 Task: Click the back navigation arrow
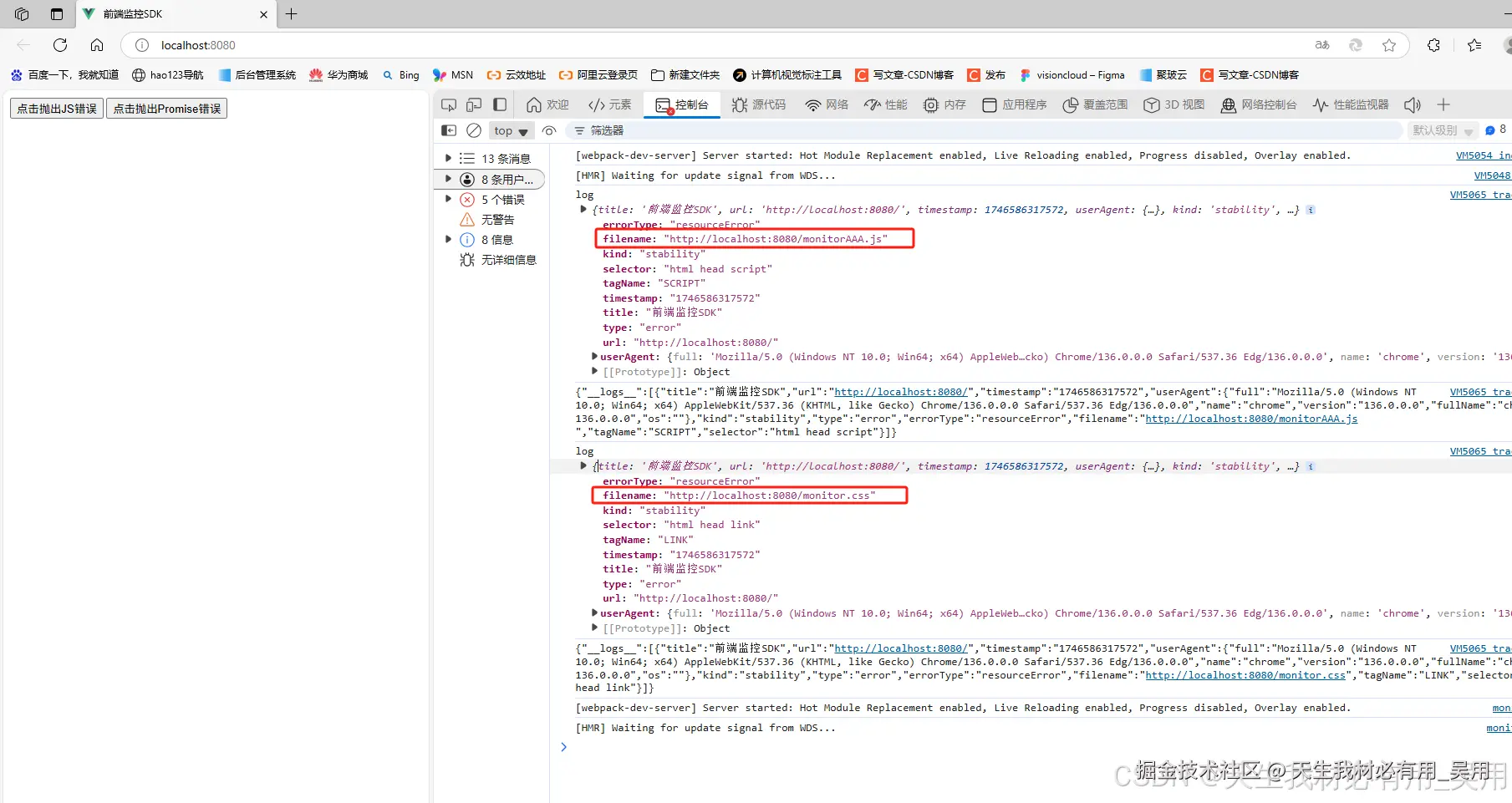coord(23,45)
